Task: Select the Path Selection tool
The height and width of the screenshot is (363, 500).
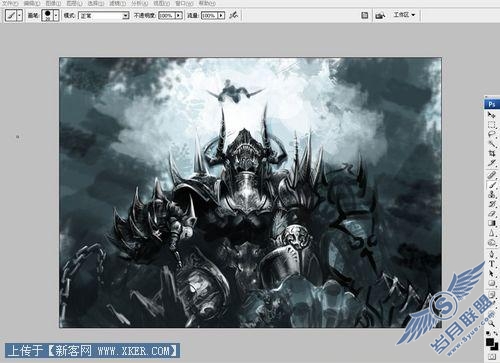Action: click(491, 273)
